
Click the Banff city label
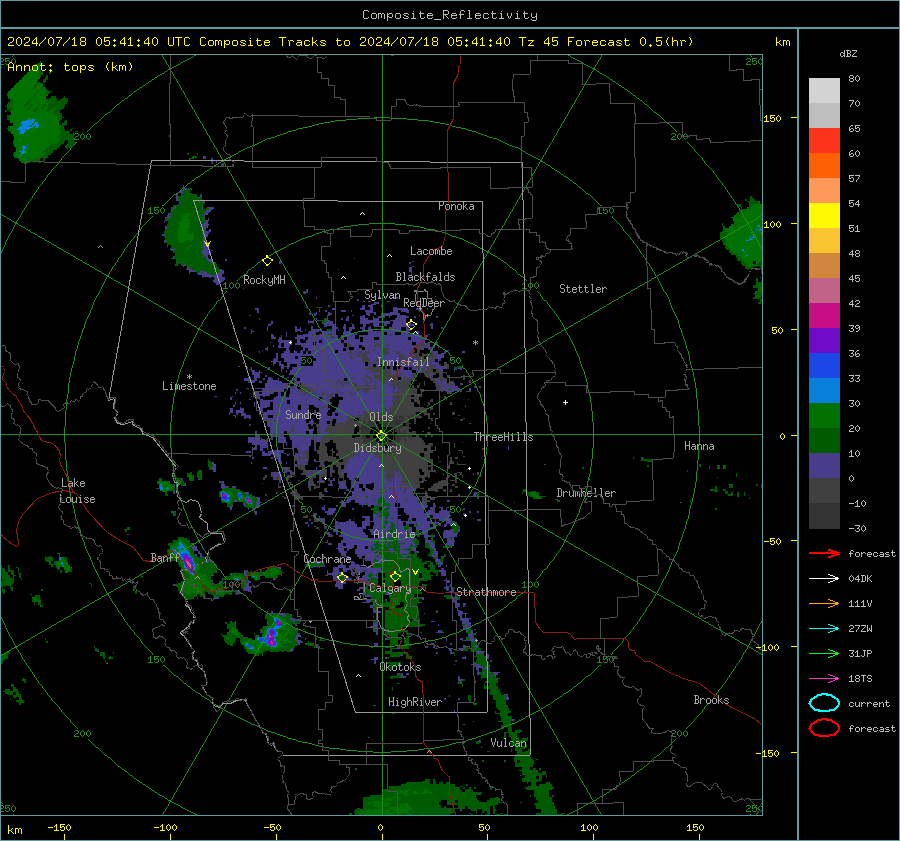point(165,558)
